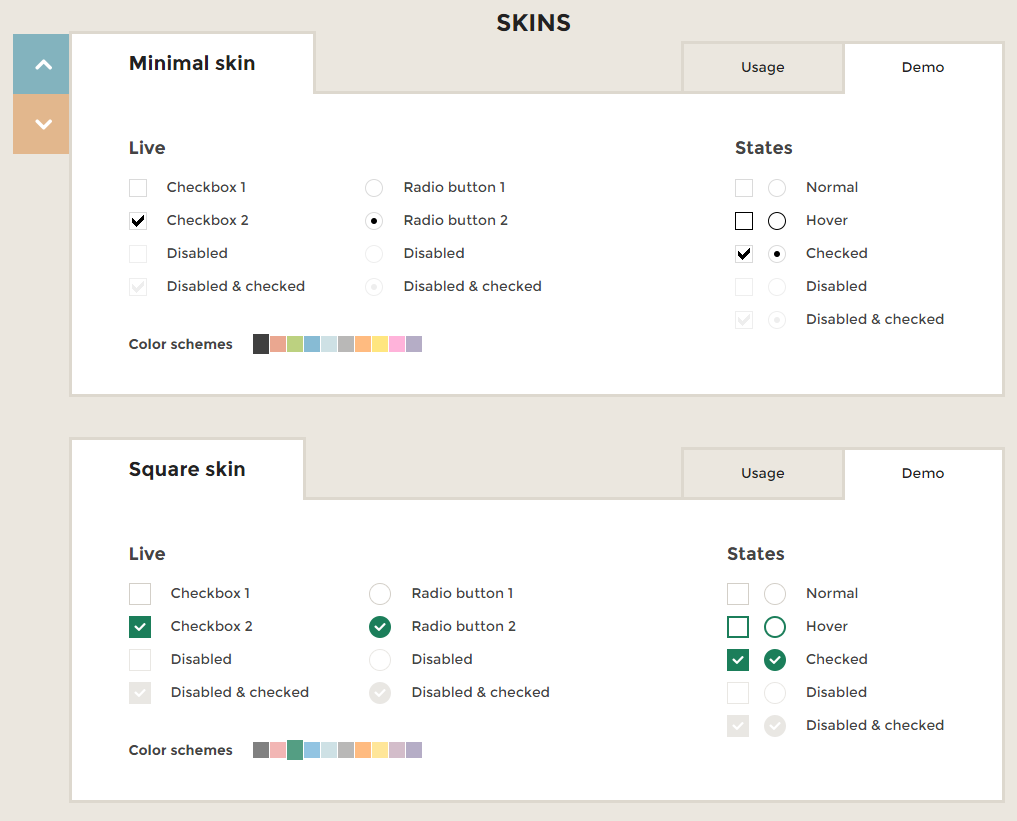Select Radio button 1 in Square skin
The width and height of the screenshot is (1017, 821).
click(380, 594)
